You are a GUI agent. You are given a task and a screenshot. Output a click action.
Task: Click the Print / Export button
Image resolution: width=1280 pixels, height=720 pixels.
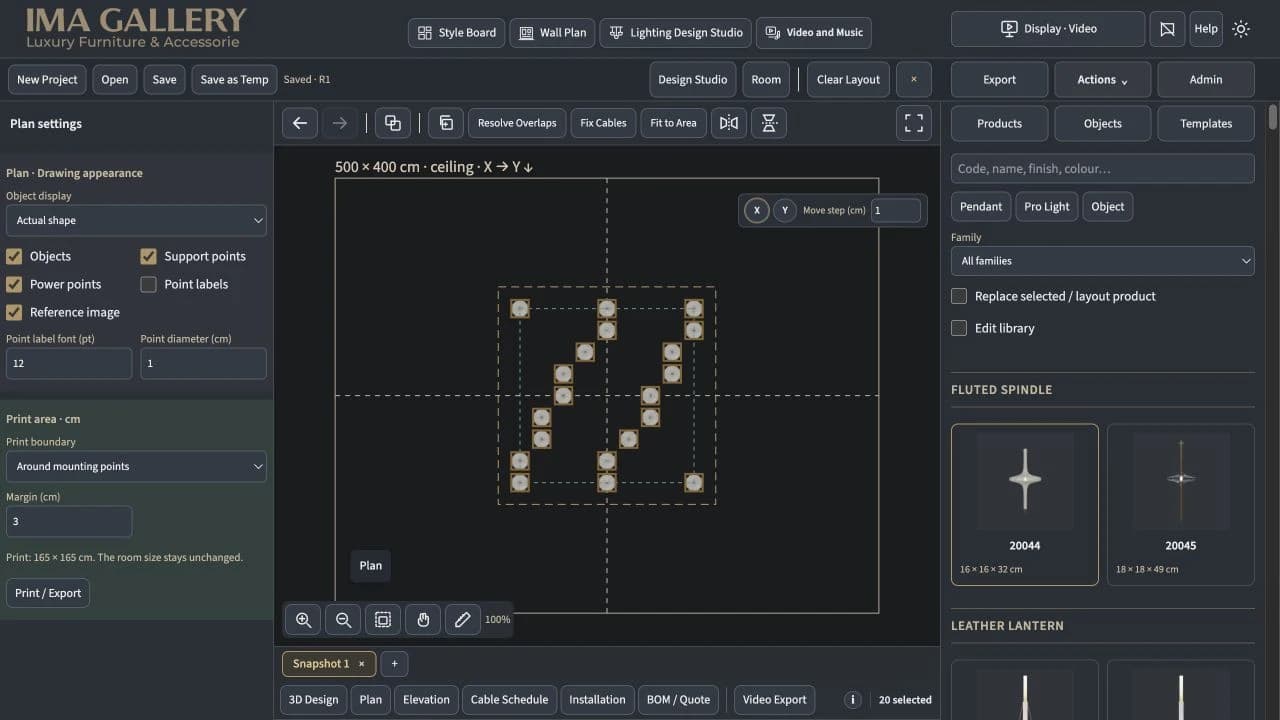[x=48, y=593]
